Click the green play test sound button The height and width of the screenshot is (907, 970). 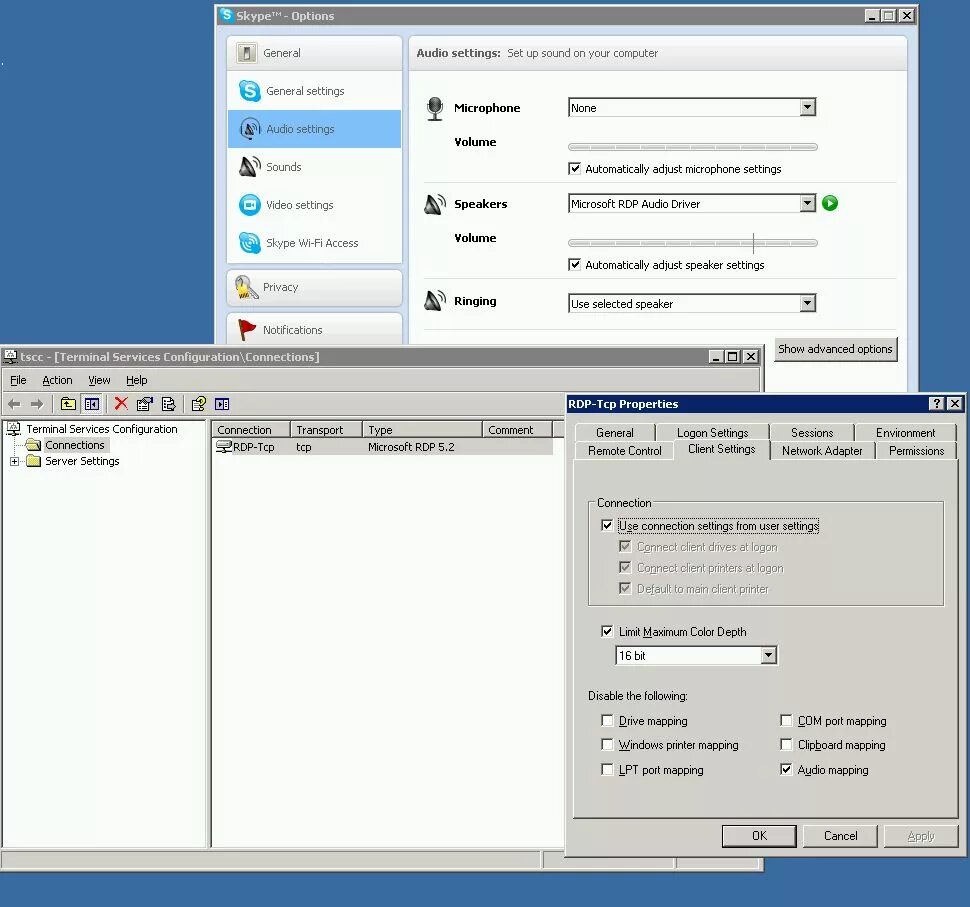[x=830, y=203]
